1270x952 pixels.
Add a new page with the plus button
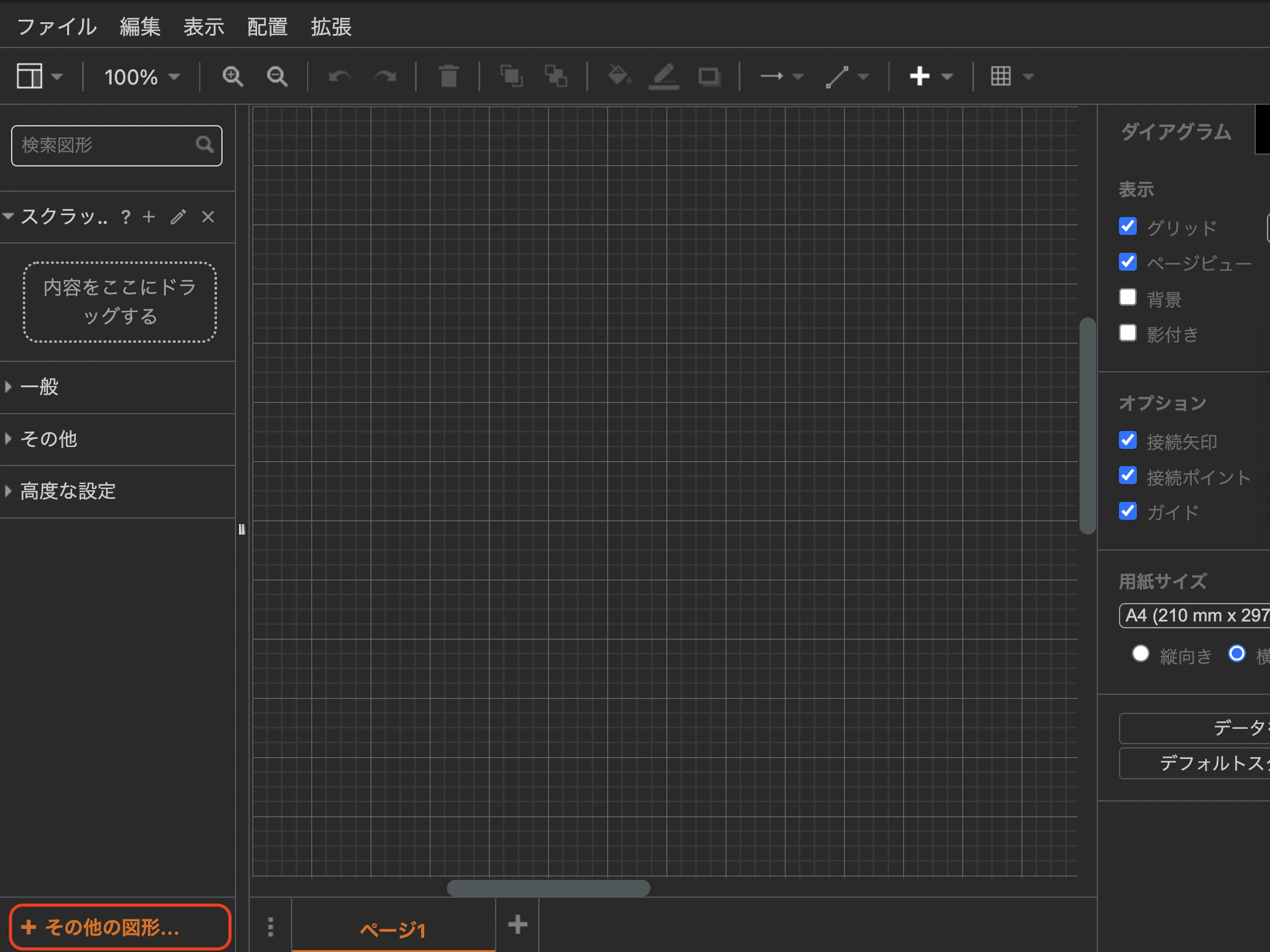(x=517, y=924)
